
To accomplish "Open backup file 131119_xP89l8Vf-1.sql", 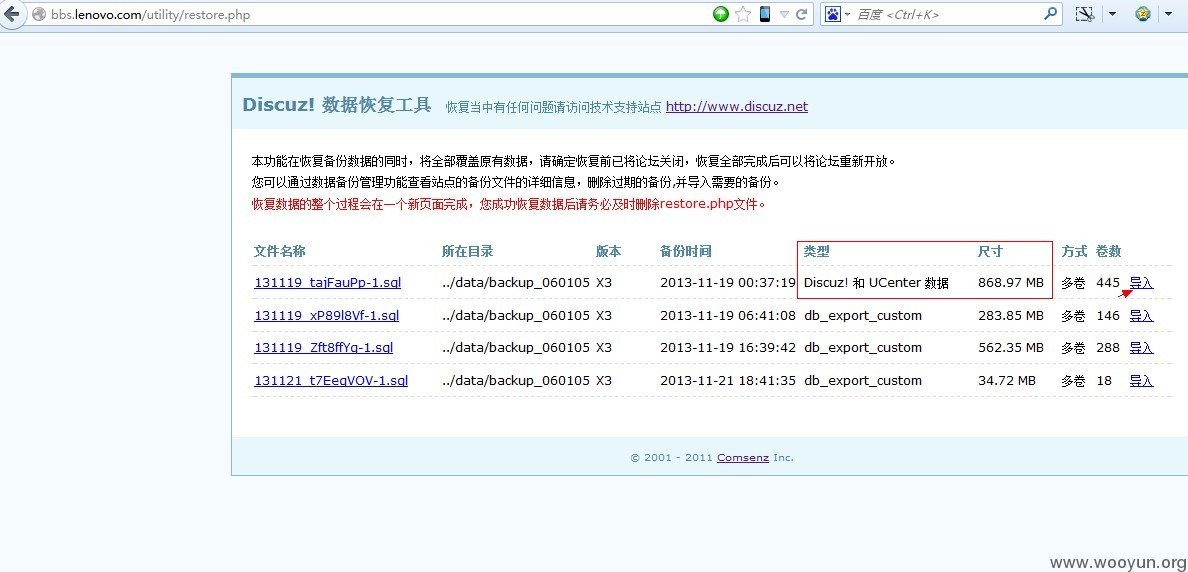I will coord(327,315).
